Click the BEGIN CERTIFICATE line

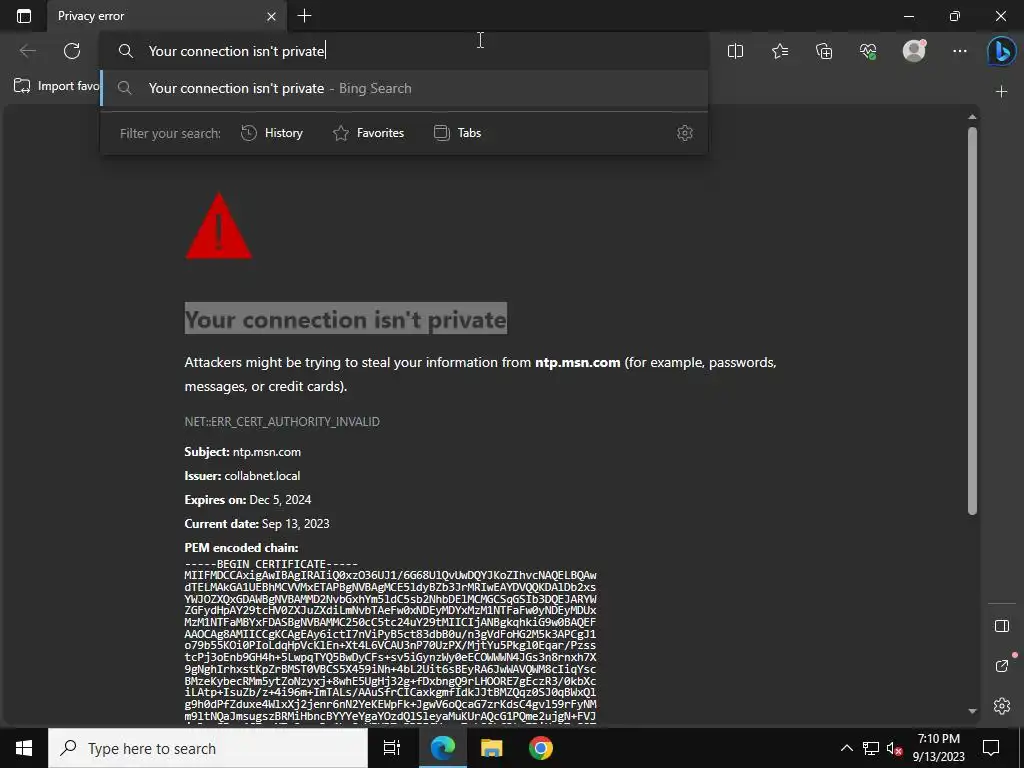click(x=271, y=564)
